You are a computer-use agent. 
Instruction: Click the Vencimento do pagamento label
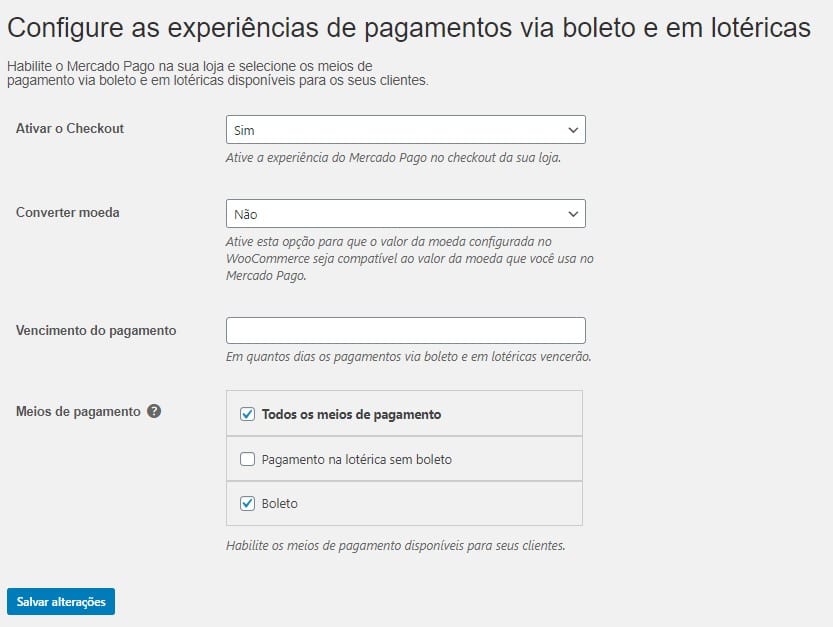[96, 331]
